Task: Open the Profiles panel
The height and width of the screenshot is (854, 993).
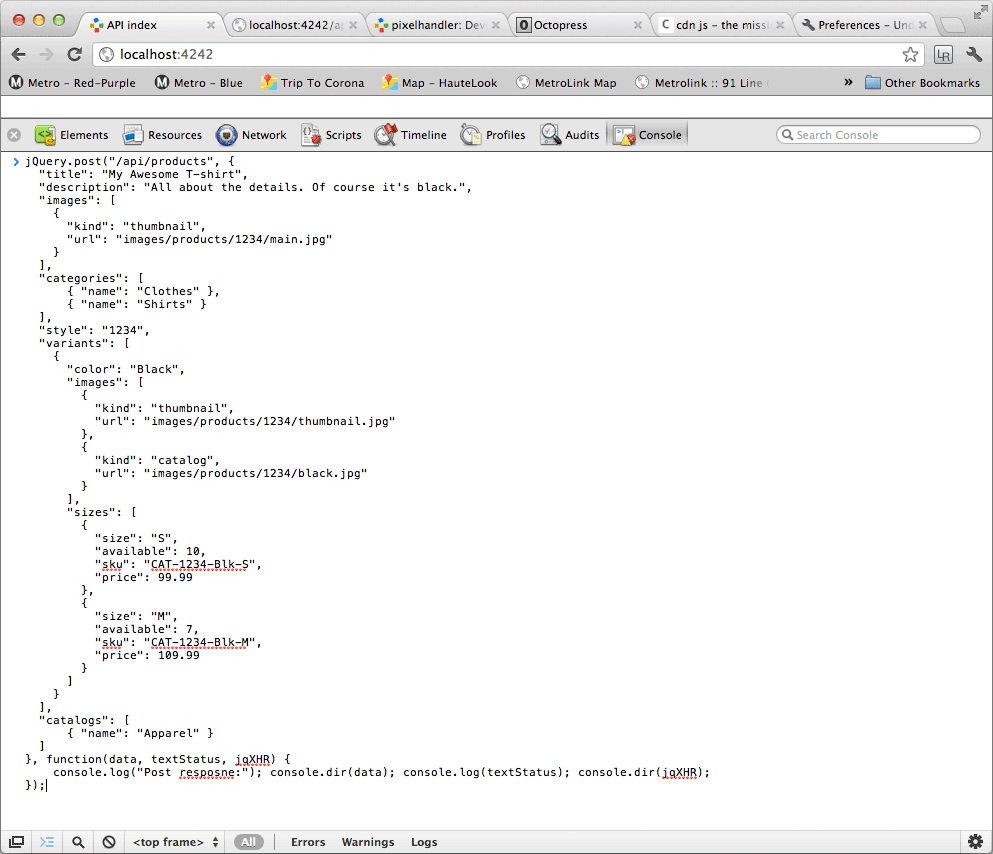Action: point(503,135)
